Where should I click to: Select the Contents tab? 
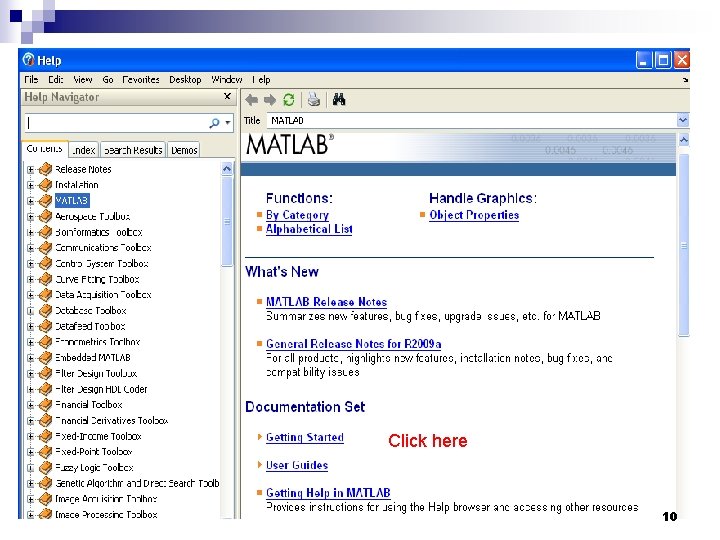tap(45, 149)
